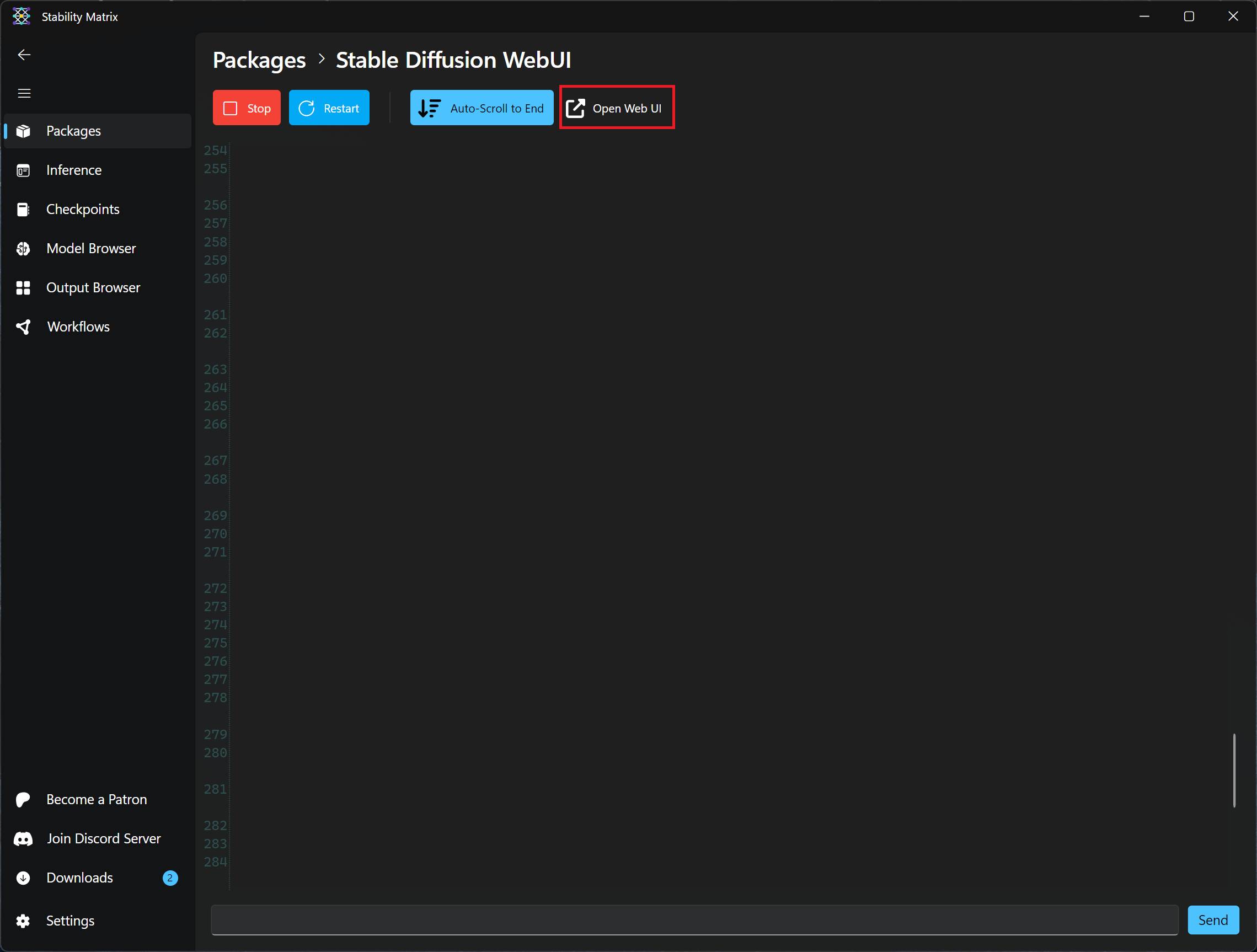Click the Stability Matrix logo
Viewport: 1257px width, 952px height.
[x=21, y=16]
